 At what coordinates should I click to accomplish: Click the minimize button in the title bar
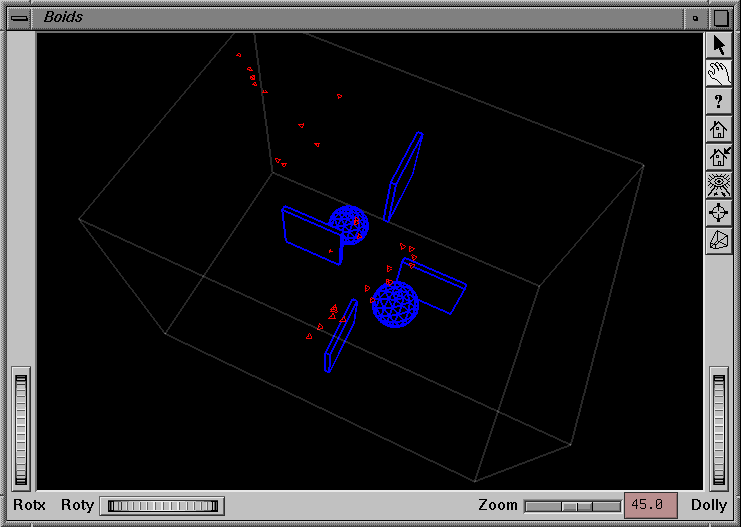pos(696,18)
